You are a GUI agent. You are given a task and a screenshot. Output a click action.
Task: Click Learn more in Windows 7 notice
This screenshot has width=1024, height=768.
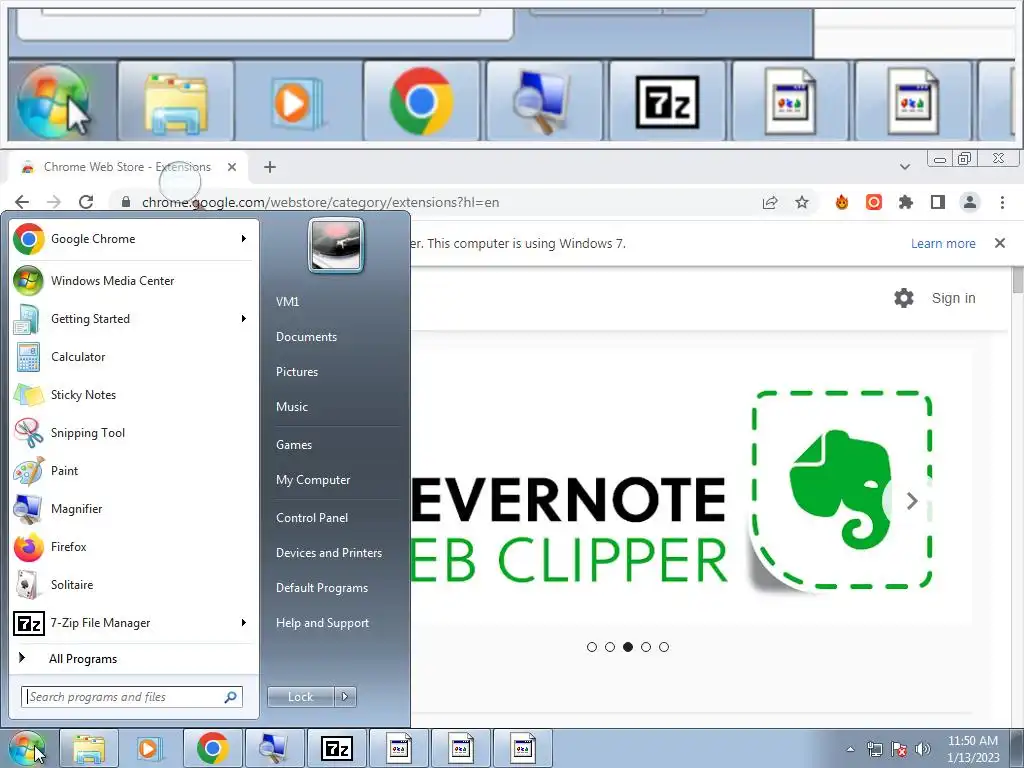pyautogui.click(x=943, y=244)
